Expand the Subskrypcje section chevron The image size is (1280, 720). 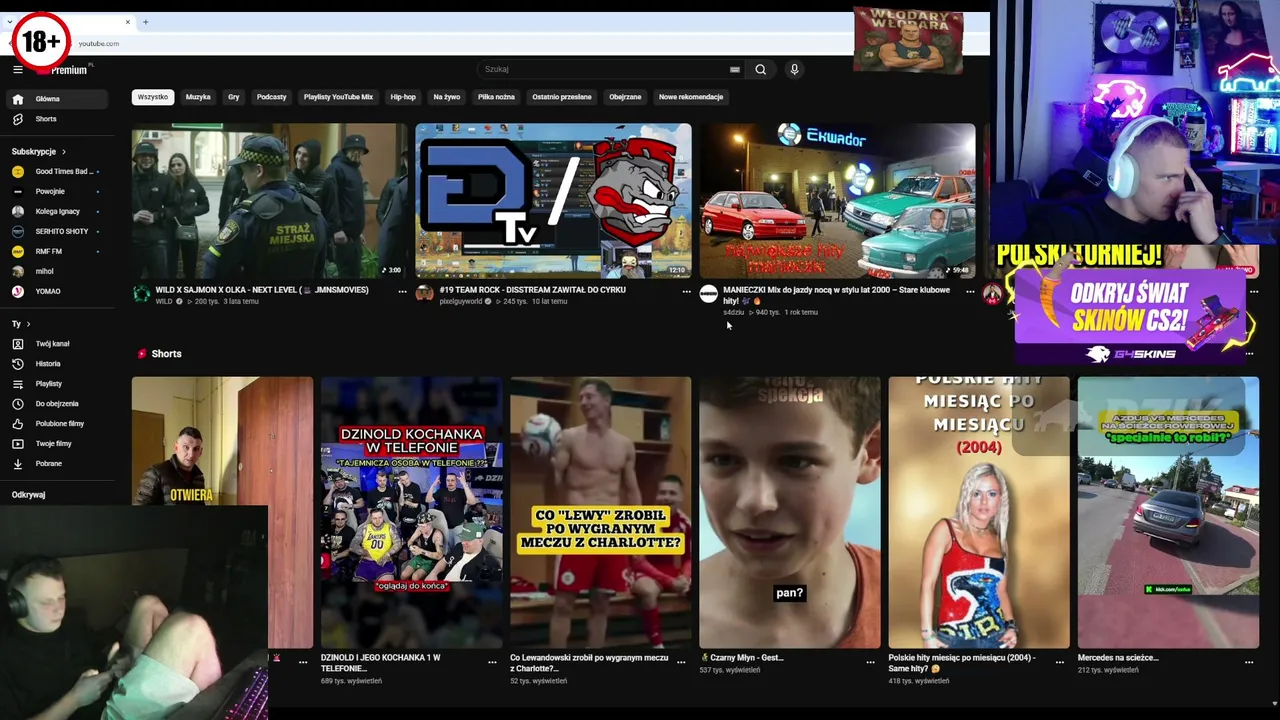point(64,152)
